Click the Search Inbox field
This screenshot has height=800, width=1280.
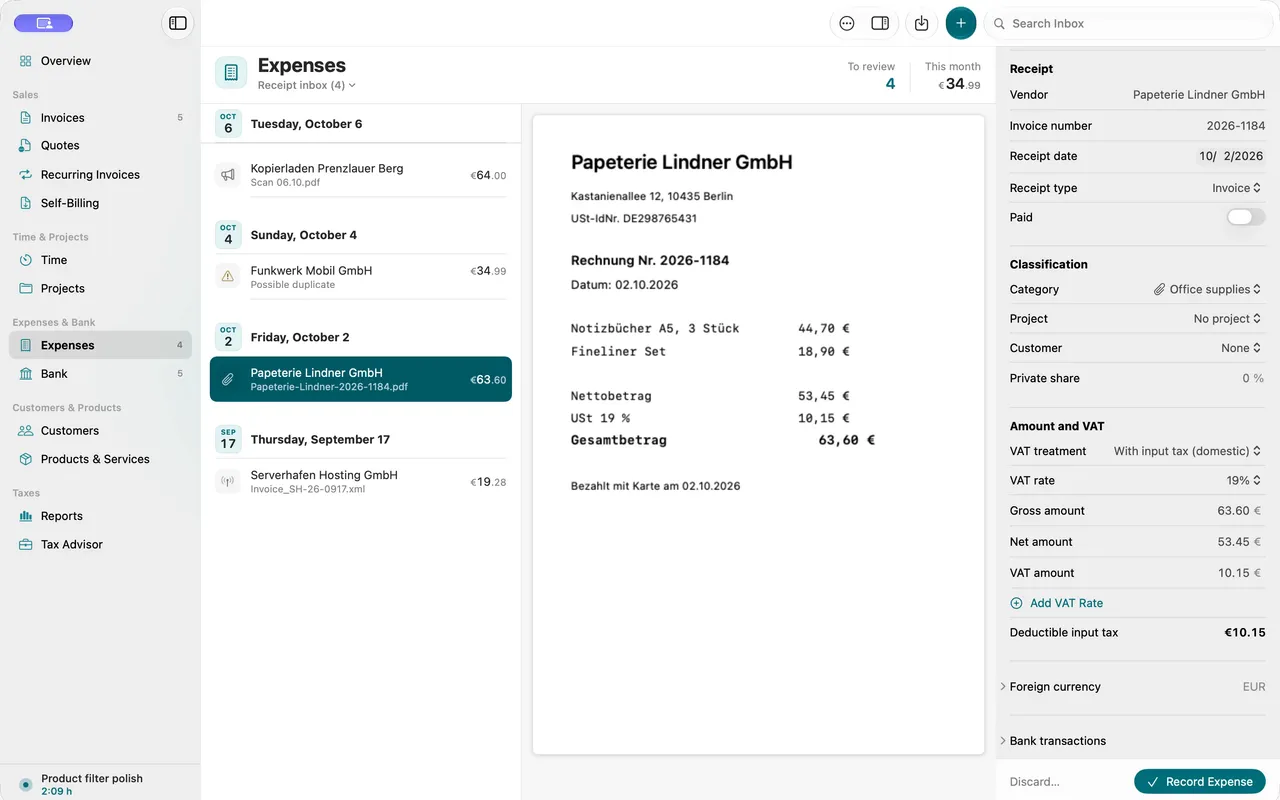tap(1130, 23)
